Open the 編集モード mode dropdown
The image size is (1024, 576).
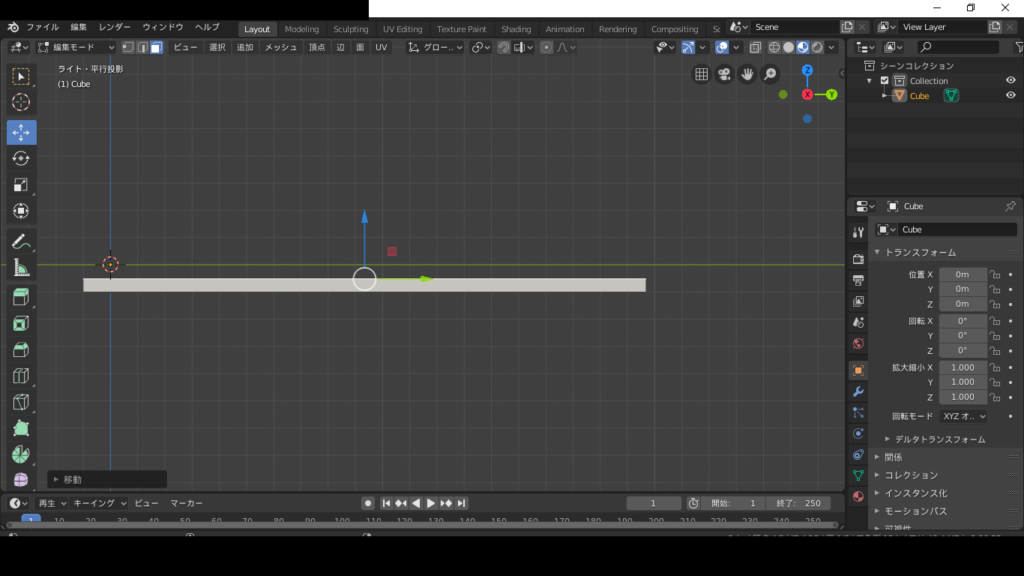point(76,47)
